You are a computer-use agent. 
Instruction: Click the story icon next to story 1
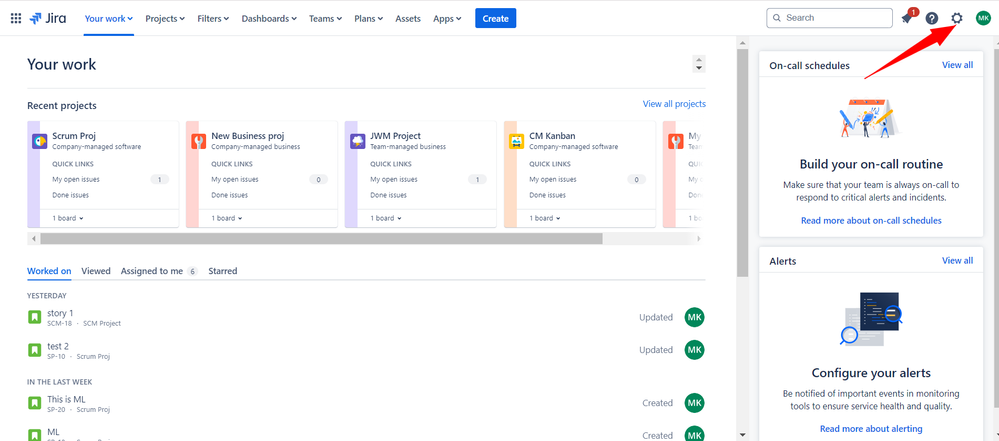34,317
